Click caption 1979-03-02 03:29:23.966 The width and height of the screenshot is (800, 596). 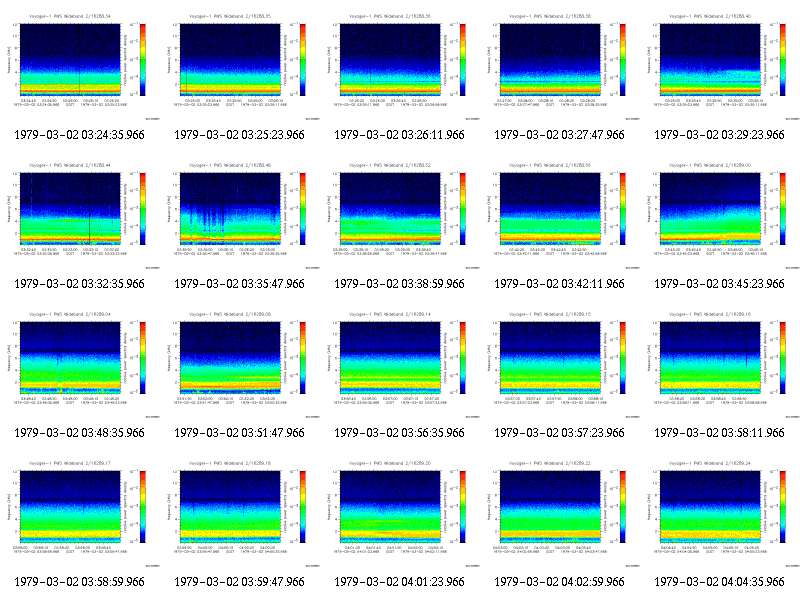pos(719,135)
